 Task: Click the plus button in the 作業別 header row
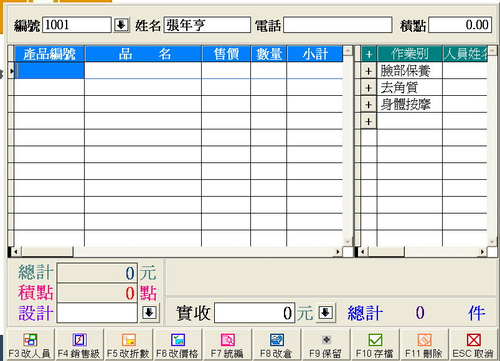(x=369, y=54)
